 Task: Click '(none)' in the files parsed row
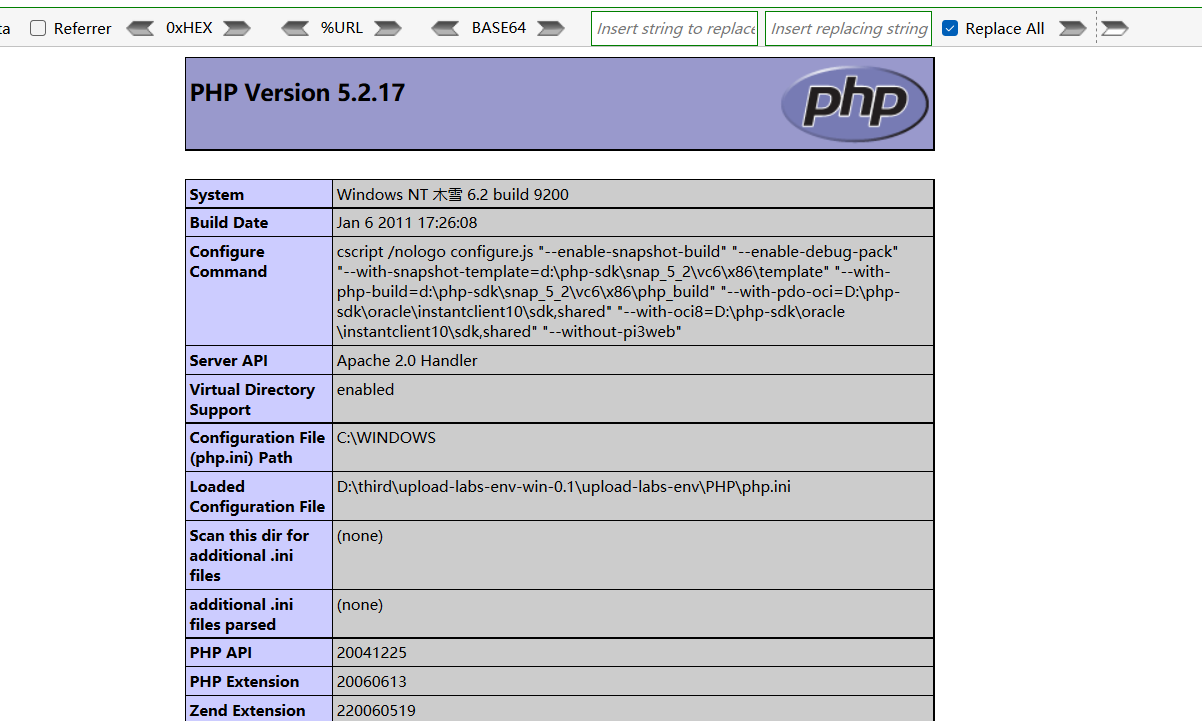click(x=360, y=605)
